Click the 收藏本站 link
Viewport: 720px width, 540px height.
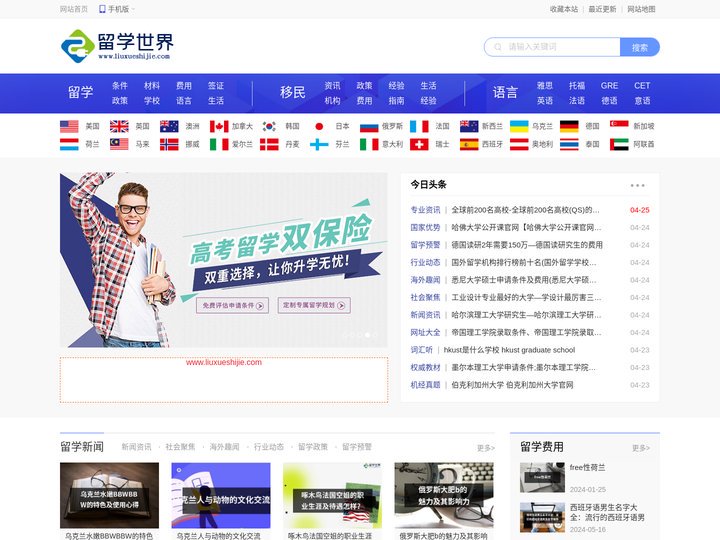pos(564,9)
